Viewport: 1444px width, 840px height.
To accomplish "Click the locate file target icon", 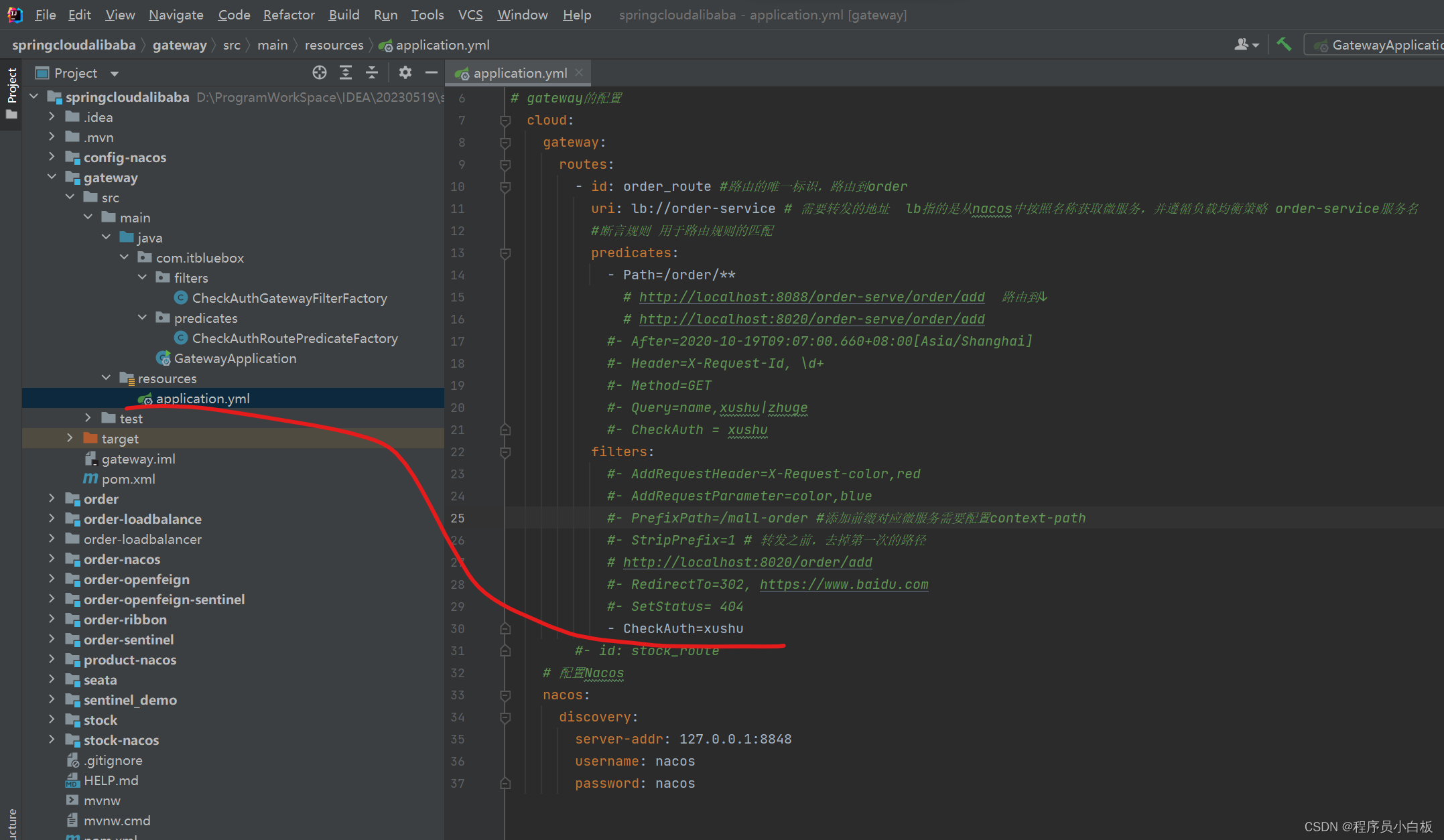I will pos(320,72).
